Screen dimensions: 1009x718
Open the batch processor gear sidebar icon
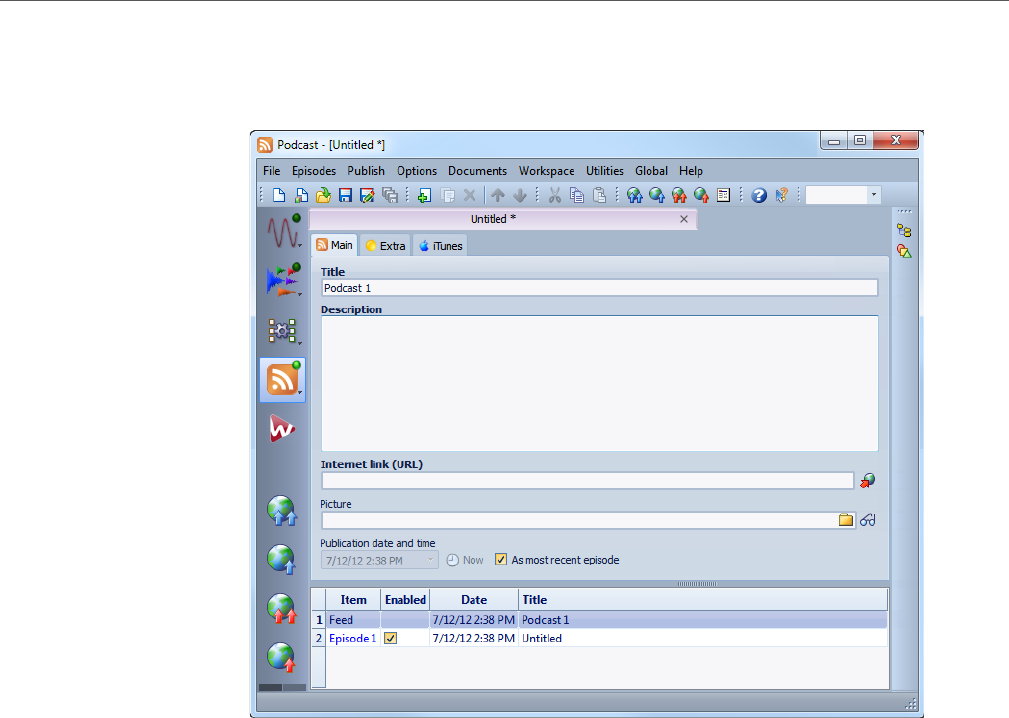pyautogui.click(x=283, y=331)
